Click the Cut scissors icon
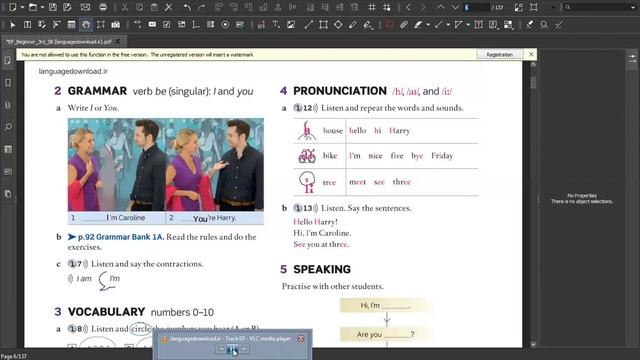This screenshot has height=360, width=640. click(x=125, y=7)
